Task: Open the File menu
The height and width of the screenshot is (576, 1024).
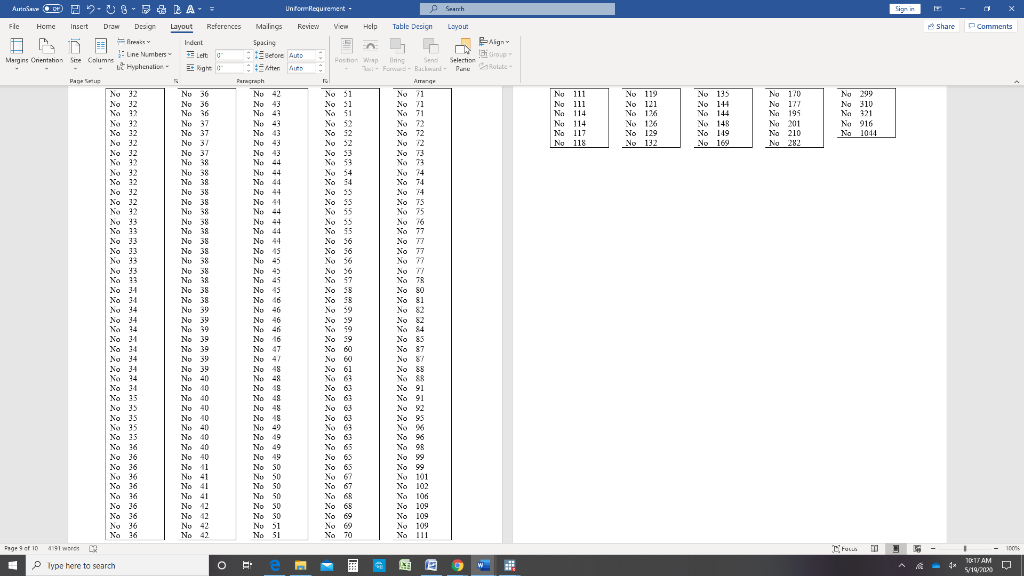Action: click(14, 26)
